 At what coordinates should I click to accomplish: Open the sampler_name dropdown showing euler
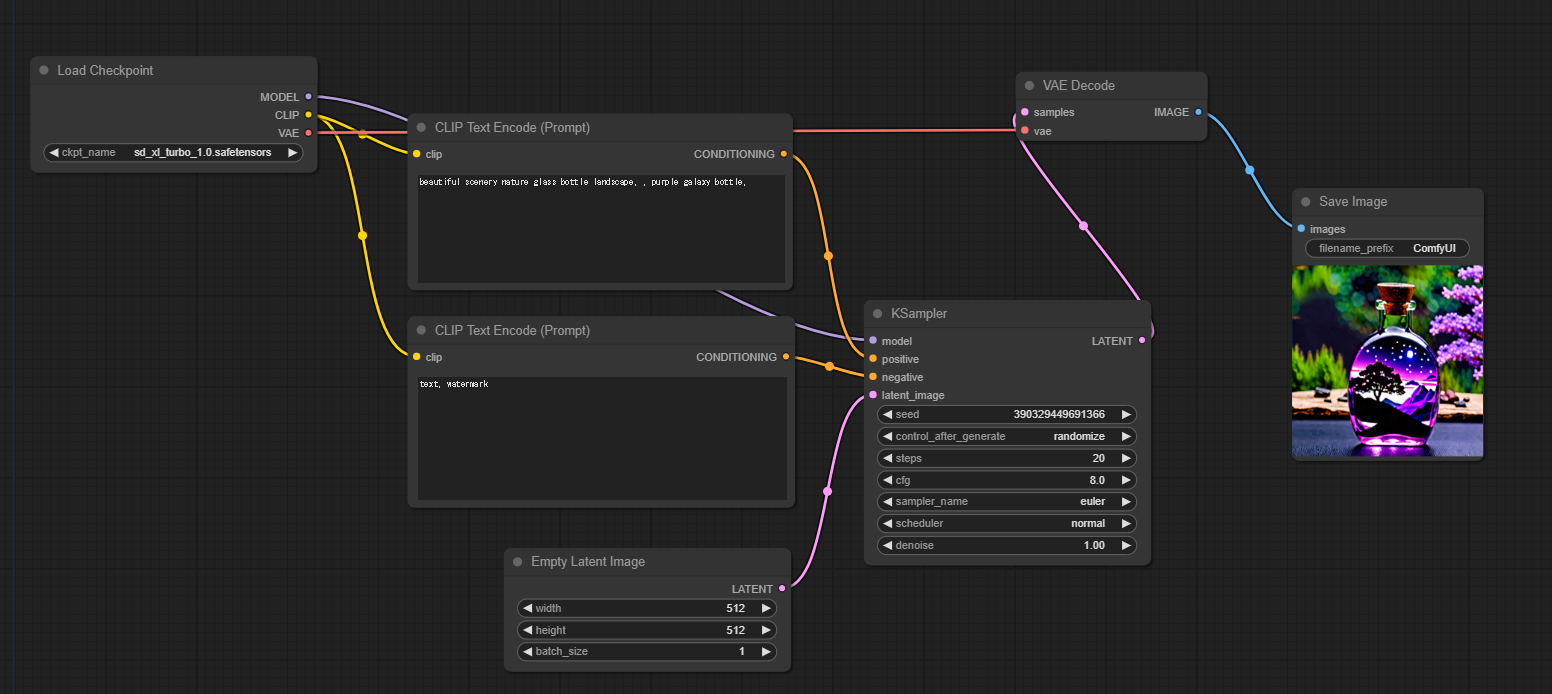coord(1006,502)
